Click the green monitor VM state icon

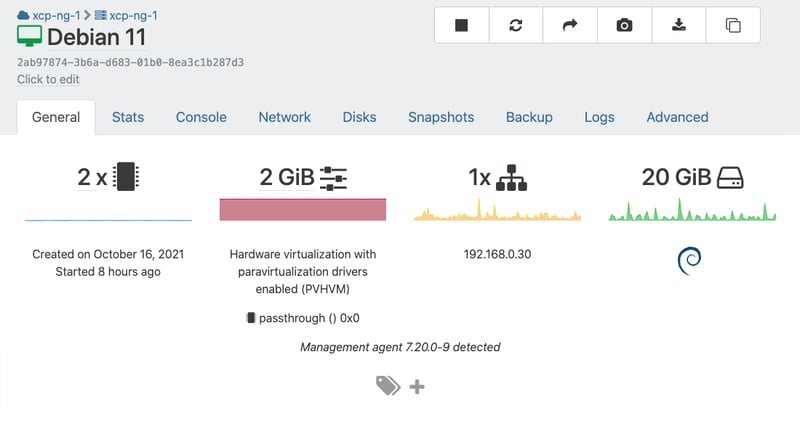pyautogui.click(x=30, y=38)
